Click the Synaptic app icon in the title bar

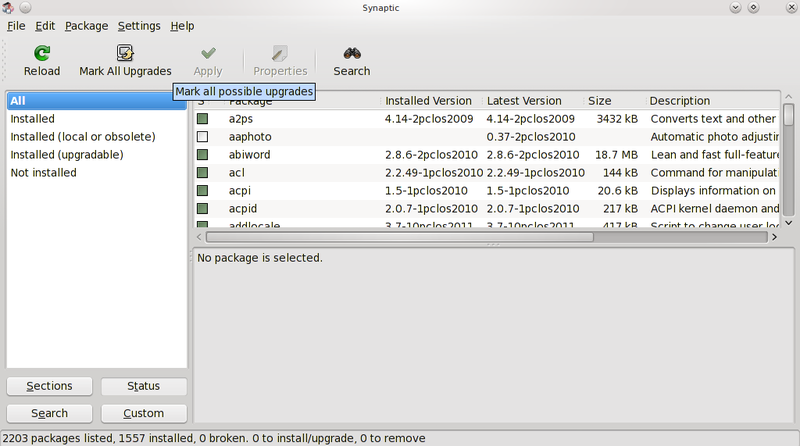coord(8,8)
